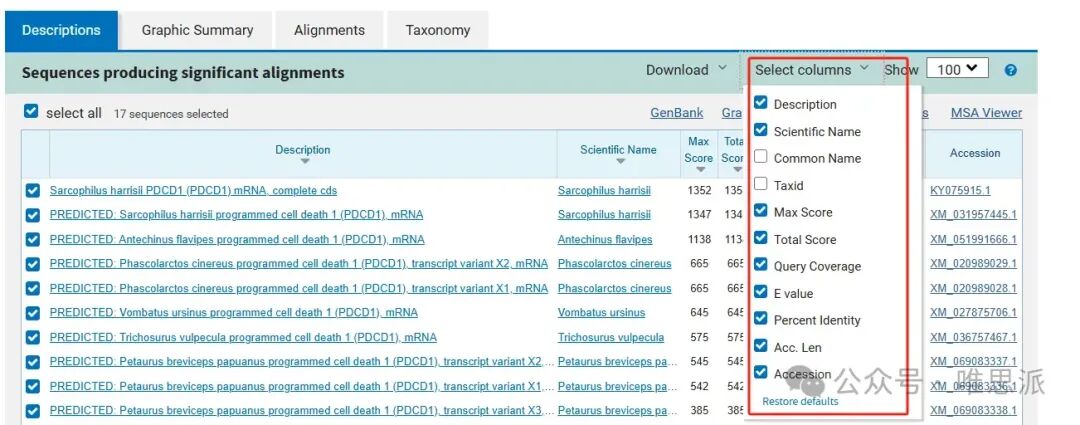The height and width of the screenshot is (425, 1080).
Task: Open accession XM_031957445.1 link
Action: [x=973, y=215]
